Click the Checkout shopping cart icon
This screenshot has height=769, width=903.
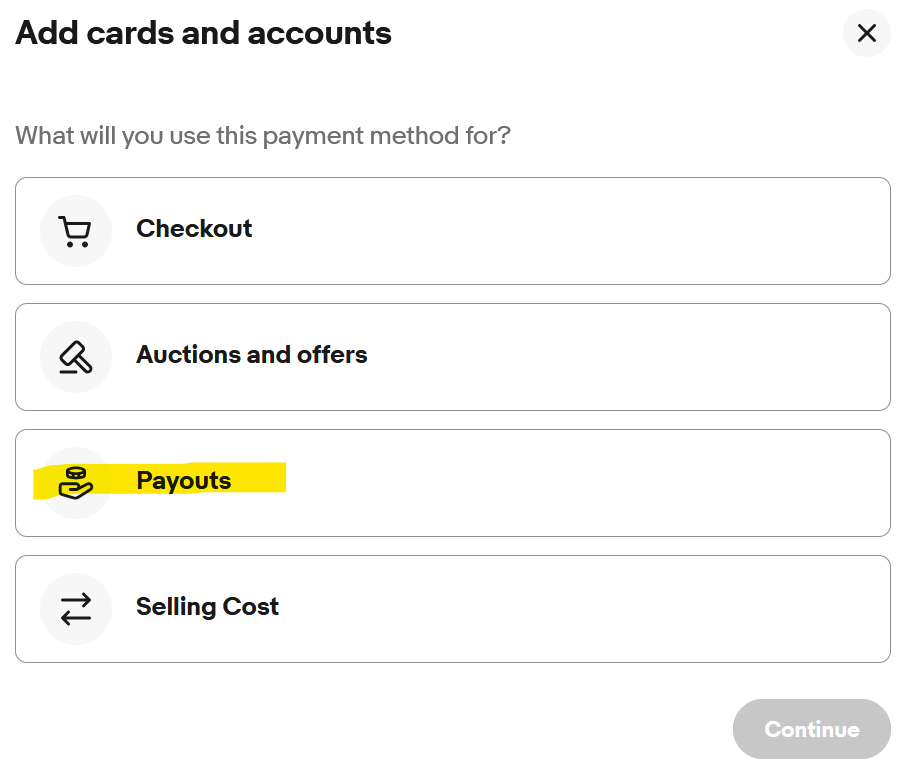coord(76,230)
